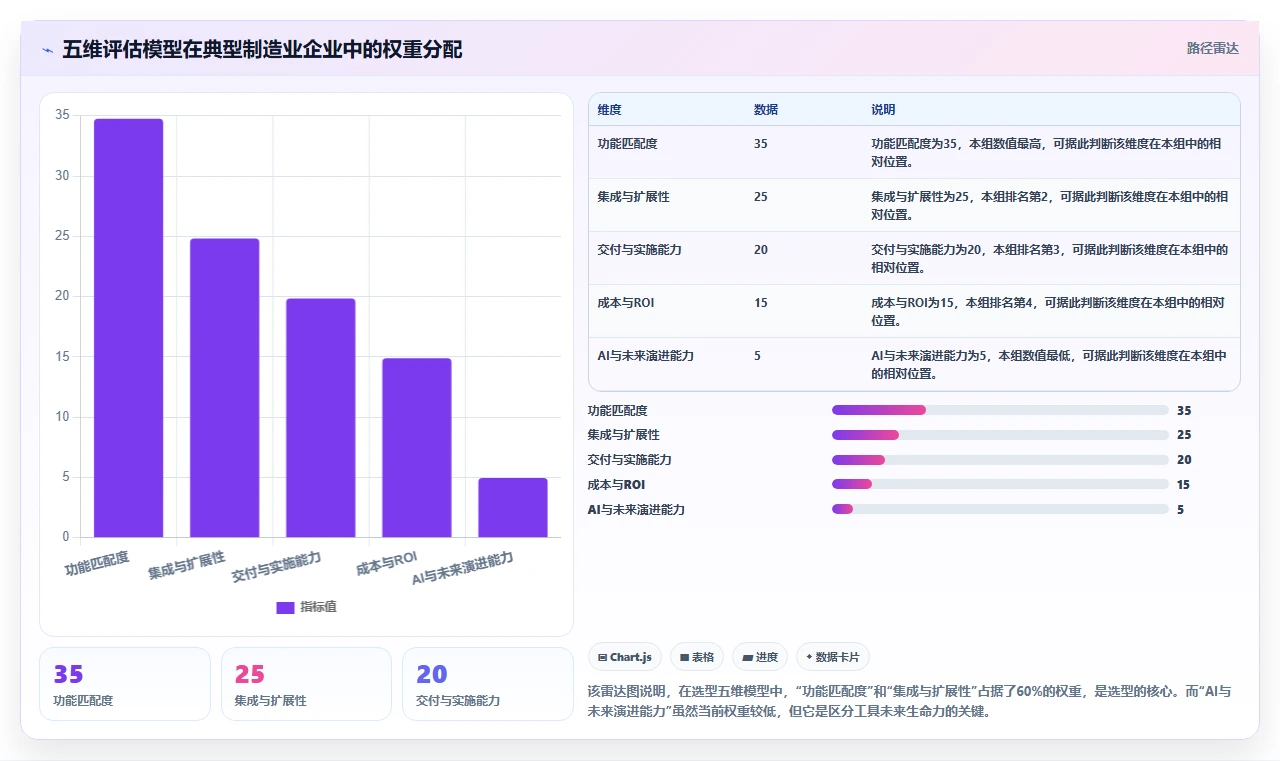Image resolution: width=1280 pixels, height=761 pixels.
Task: Click the AI与未来演进能力 bar in chart
Action: tap(512, 508)
